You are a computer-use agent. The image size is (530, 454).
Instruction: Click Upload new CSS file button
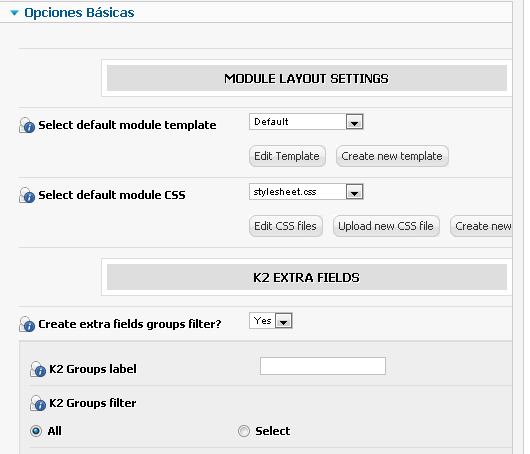point(386,226)
